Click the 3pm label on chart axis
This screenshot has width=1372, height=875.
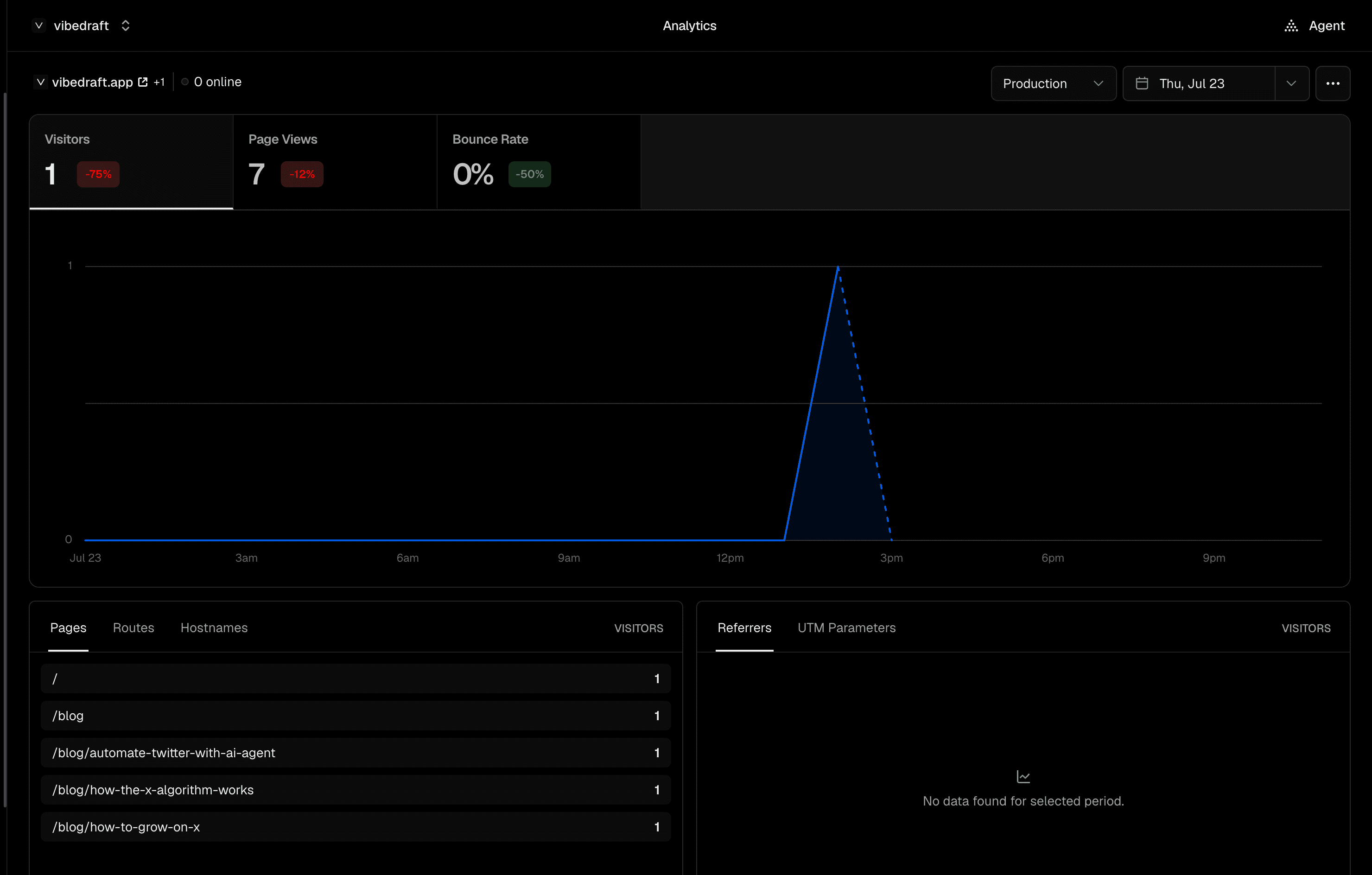click(891, 558)
